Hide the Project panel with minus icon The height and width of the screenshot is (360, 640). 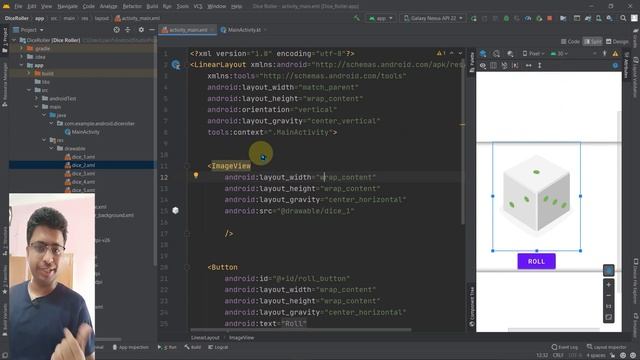click(x=151, y=30)
